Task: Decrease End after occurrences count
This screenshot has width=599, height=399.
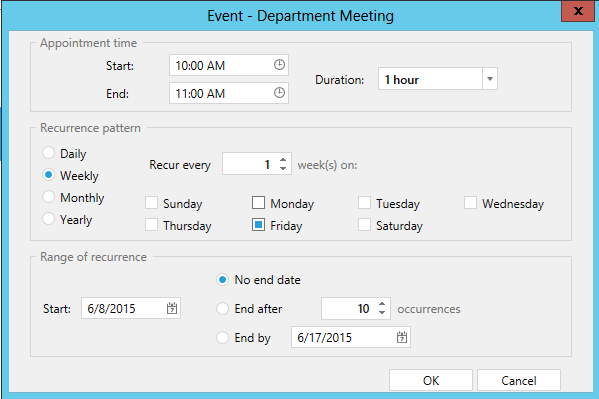Action: tap(382, 313)
